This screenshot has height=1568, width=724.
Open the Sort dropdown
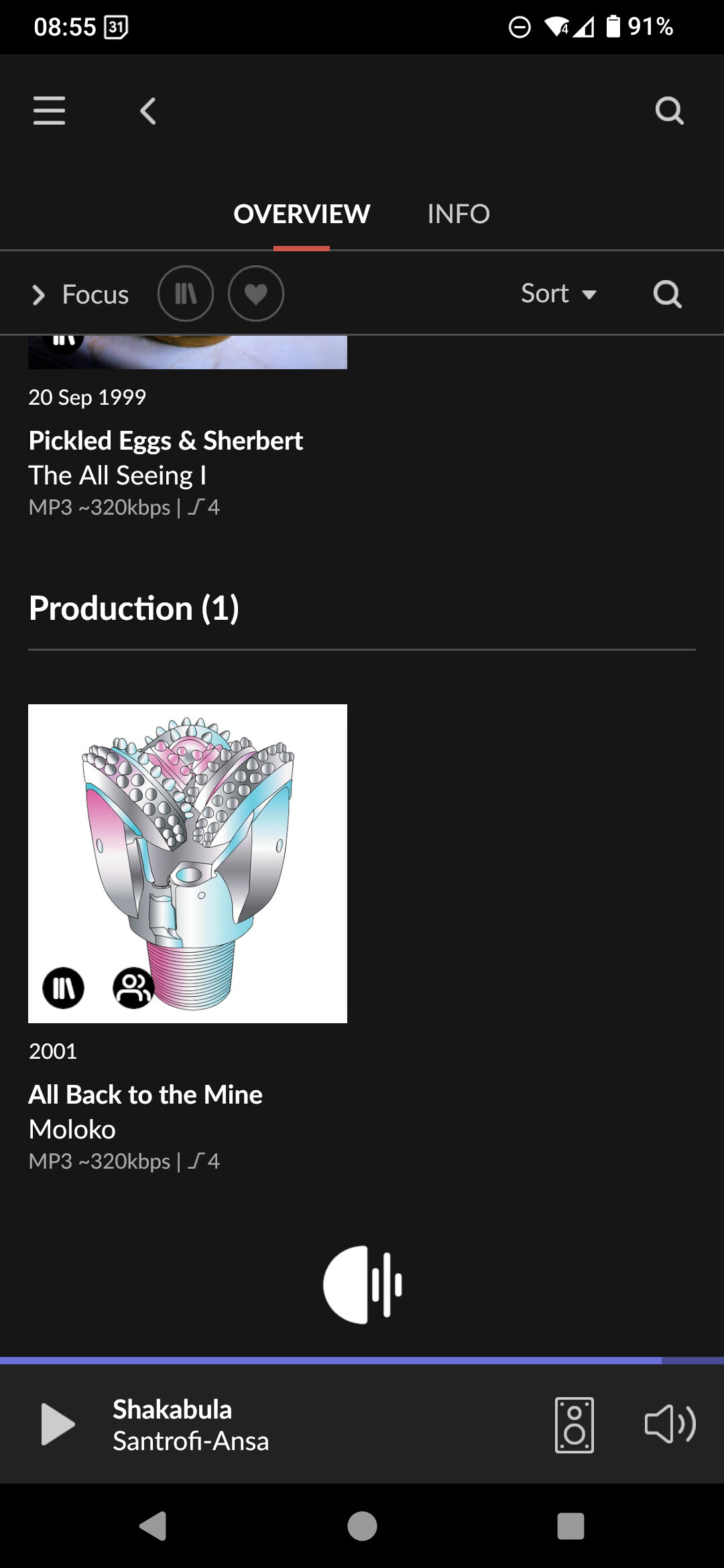click(558, 293)
